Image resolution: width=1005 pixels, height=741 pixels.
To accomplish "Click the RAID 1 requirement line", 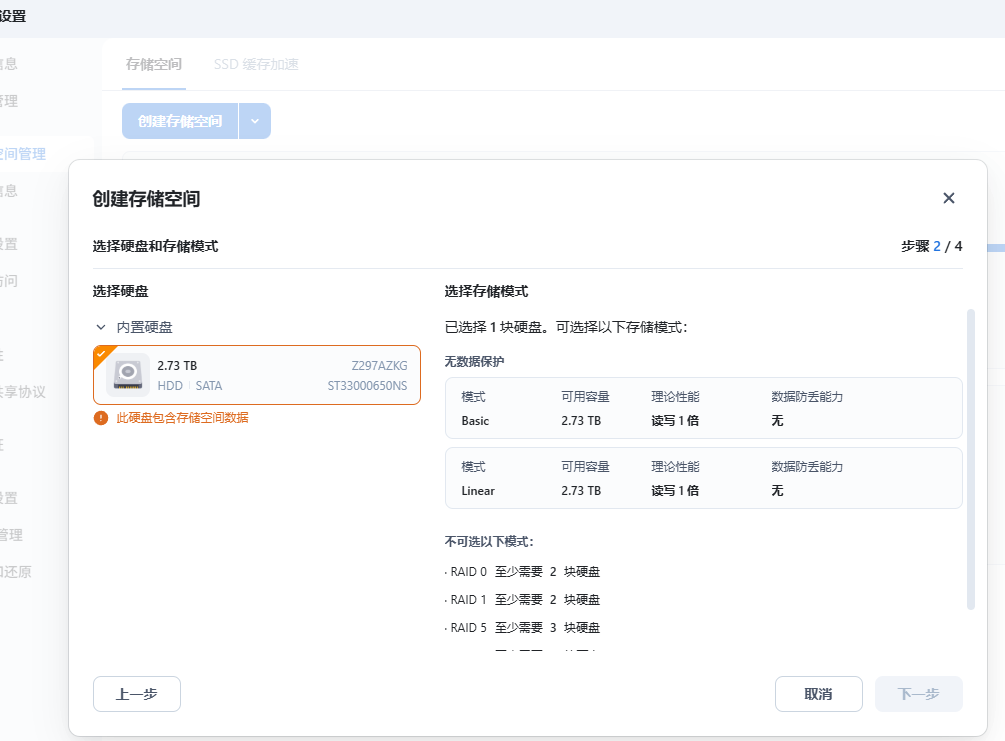I will tap(522, 600).
